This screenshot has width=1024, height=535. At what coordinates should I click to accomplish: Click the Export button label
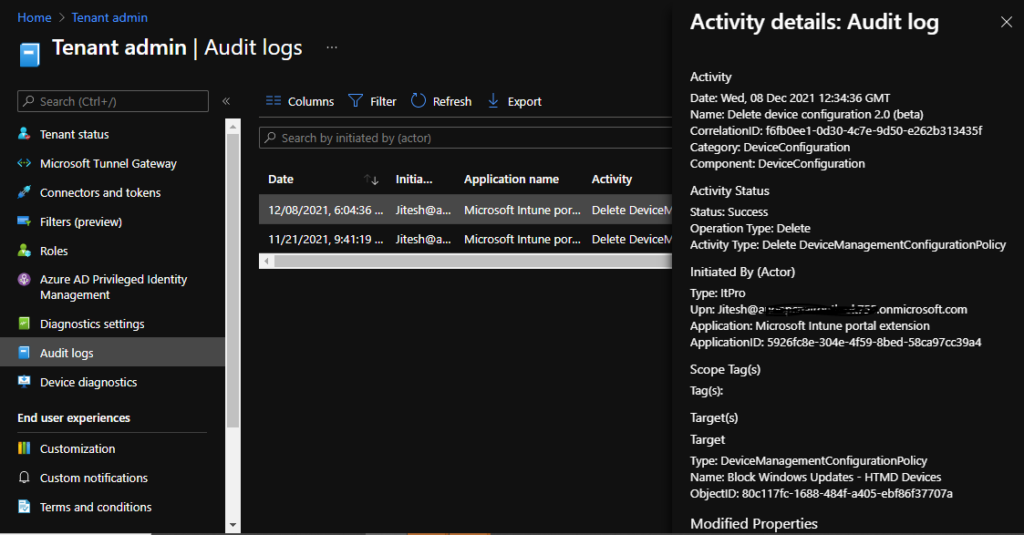[524, 101]
